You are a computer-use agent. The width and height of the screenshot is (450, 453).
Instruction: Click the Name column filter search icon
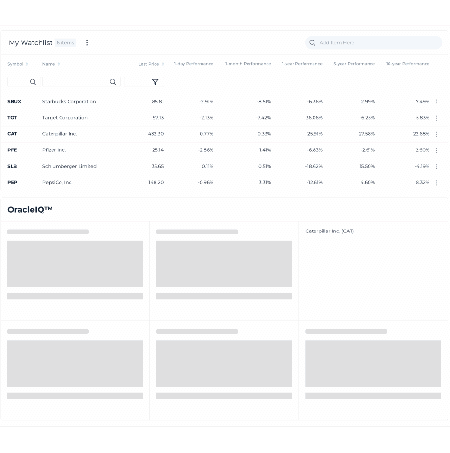[x=113, y=82]
